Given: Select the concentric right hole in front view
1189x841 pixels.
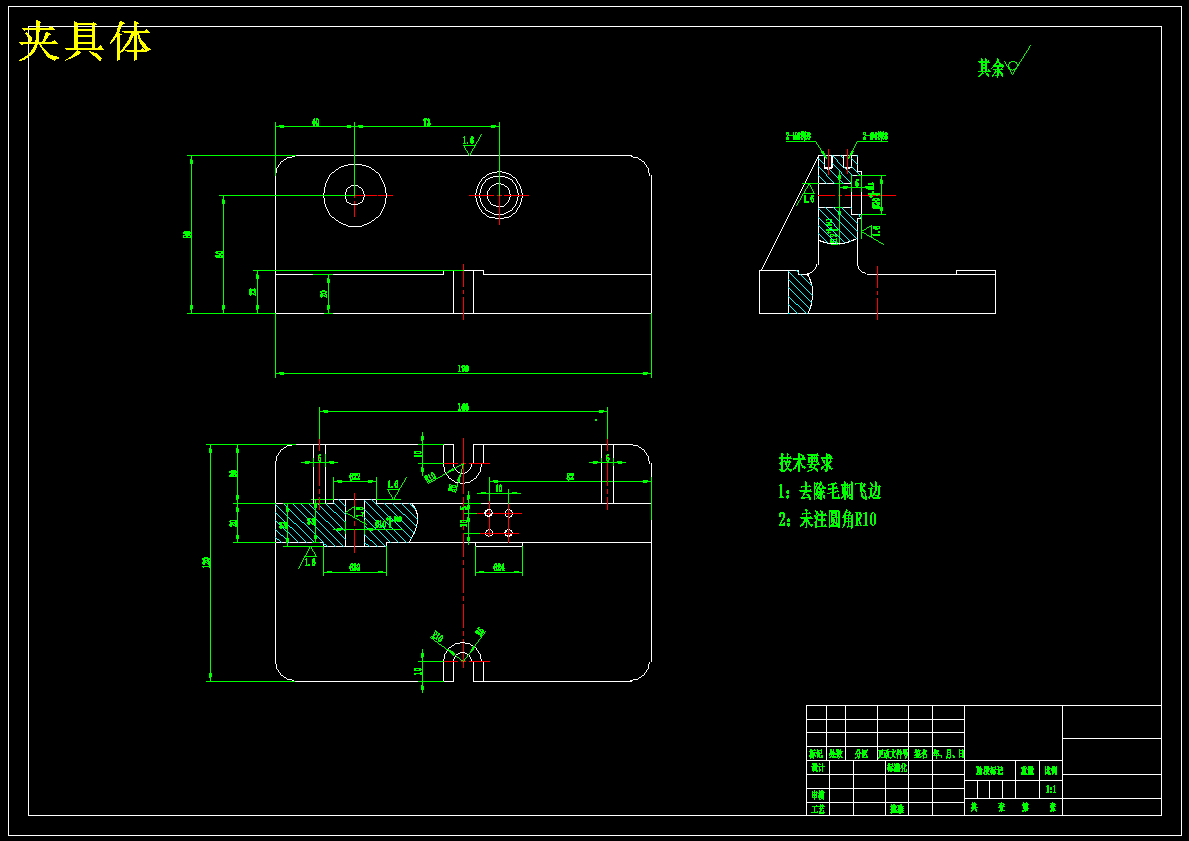Looking at the screenshot, I should pos(499,196).
